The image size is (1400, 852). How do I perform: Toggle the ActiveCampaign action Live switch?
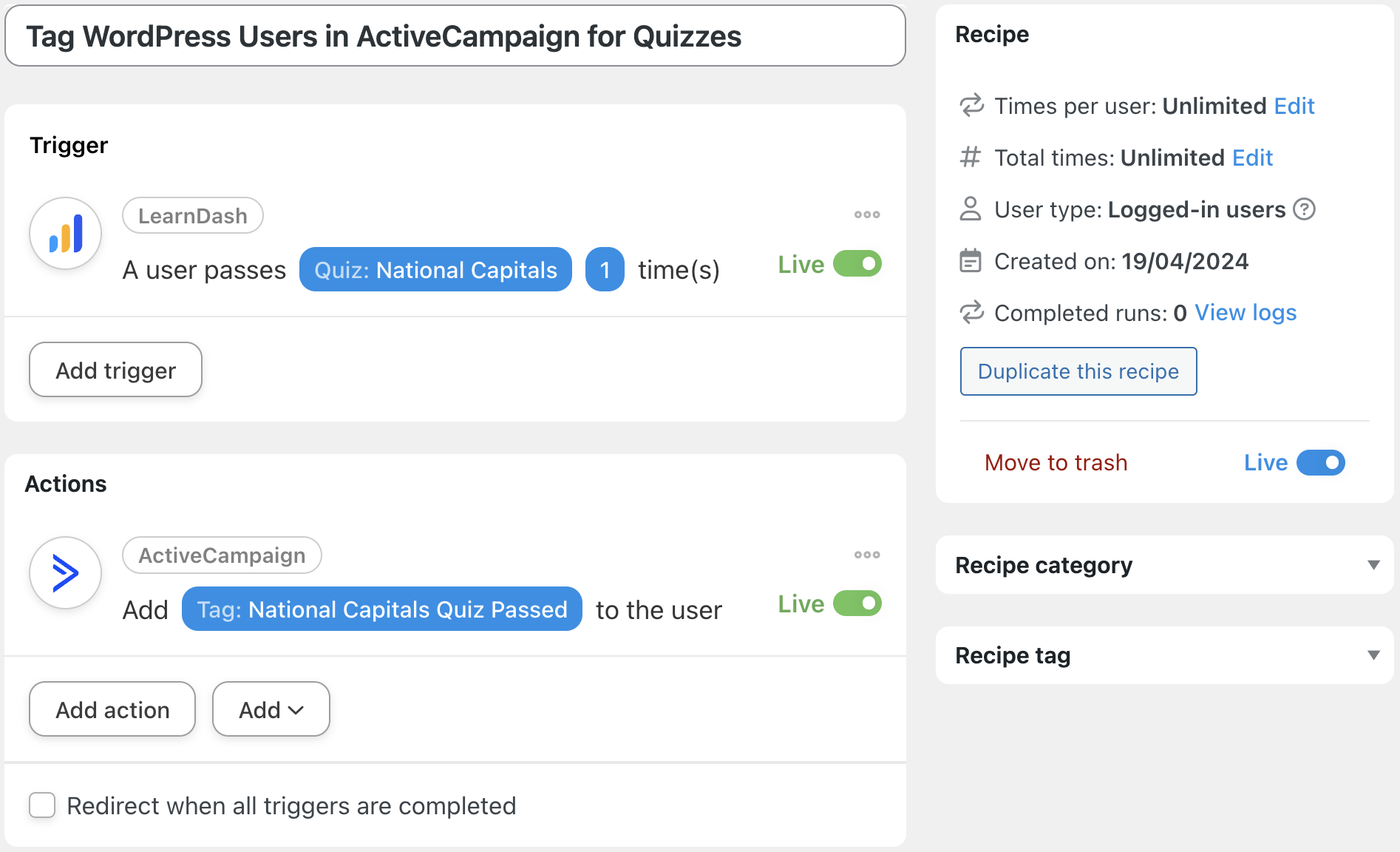[x=857, y=603]
